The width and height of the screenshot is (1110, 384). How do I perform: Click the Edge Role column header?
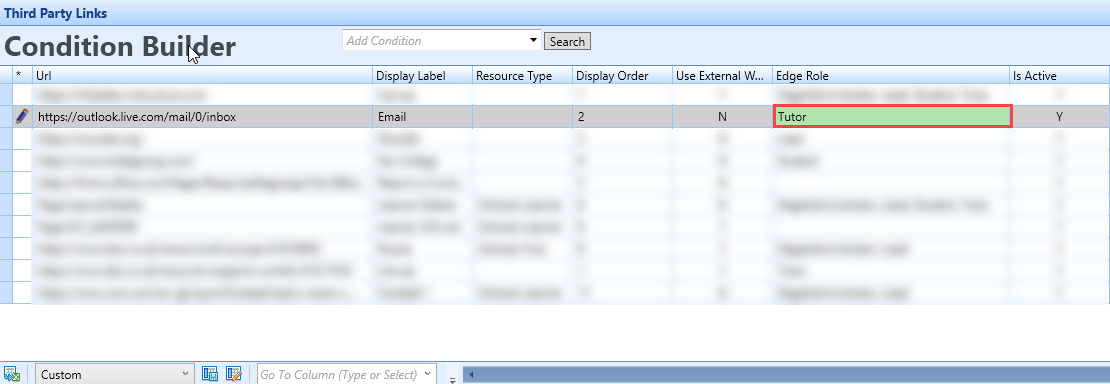891,76
